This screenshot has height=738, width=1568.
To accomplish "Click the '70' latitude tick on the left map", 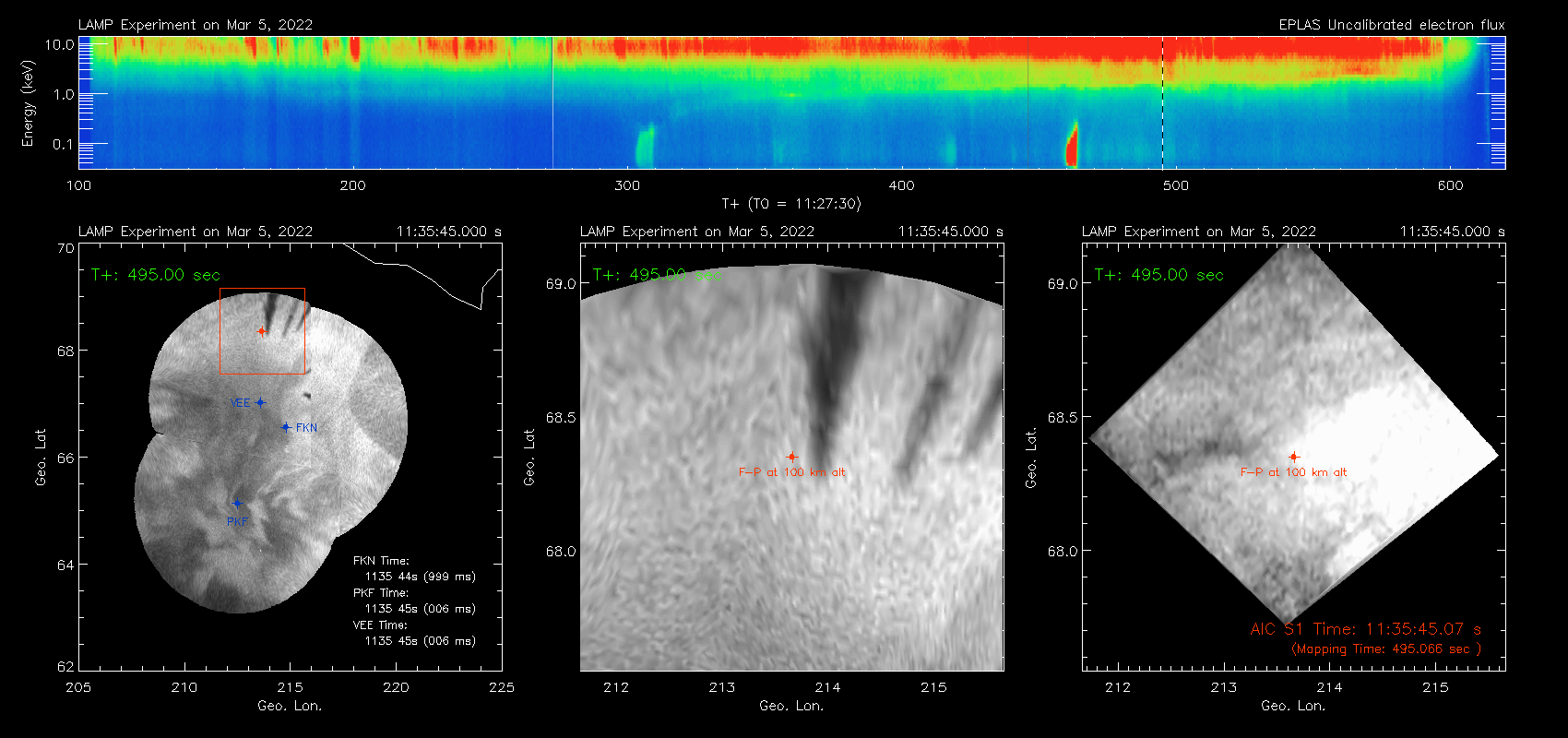I will [x=65, y=248].
